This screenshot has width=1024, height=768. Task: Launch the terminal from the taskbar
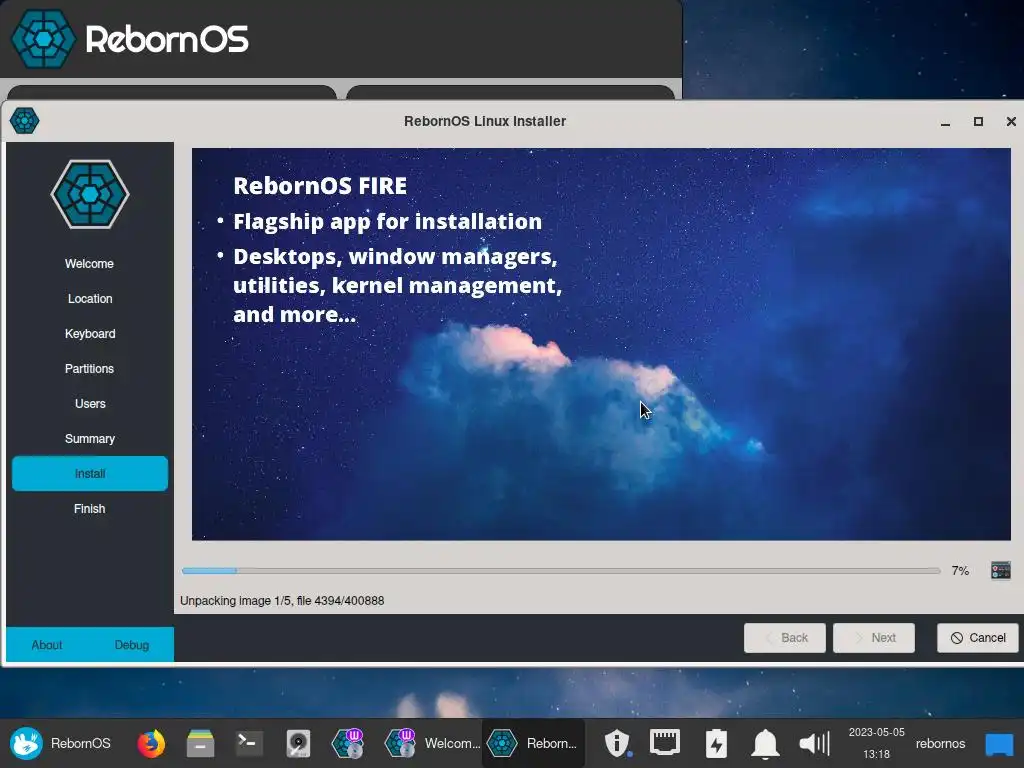point(249,743)
